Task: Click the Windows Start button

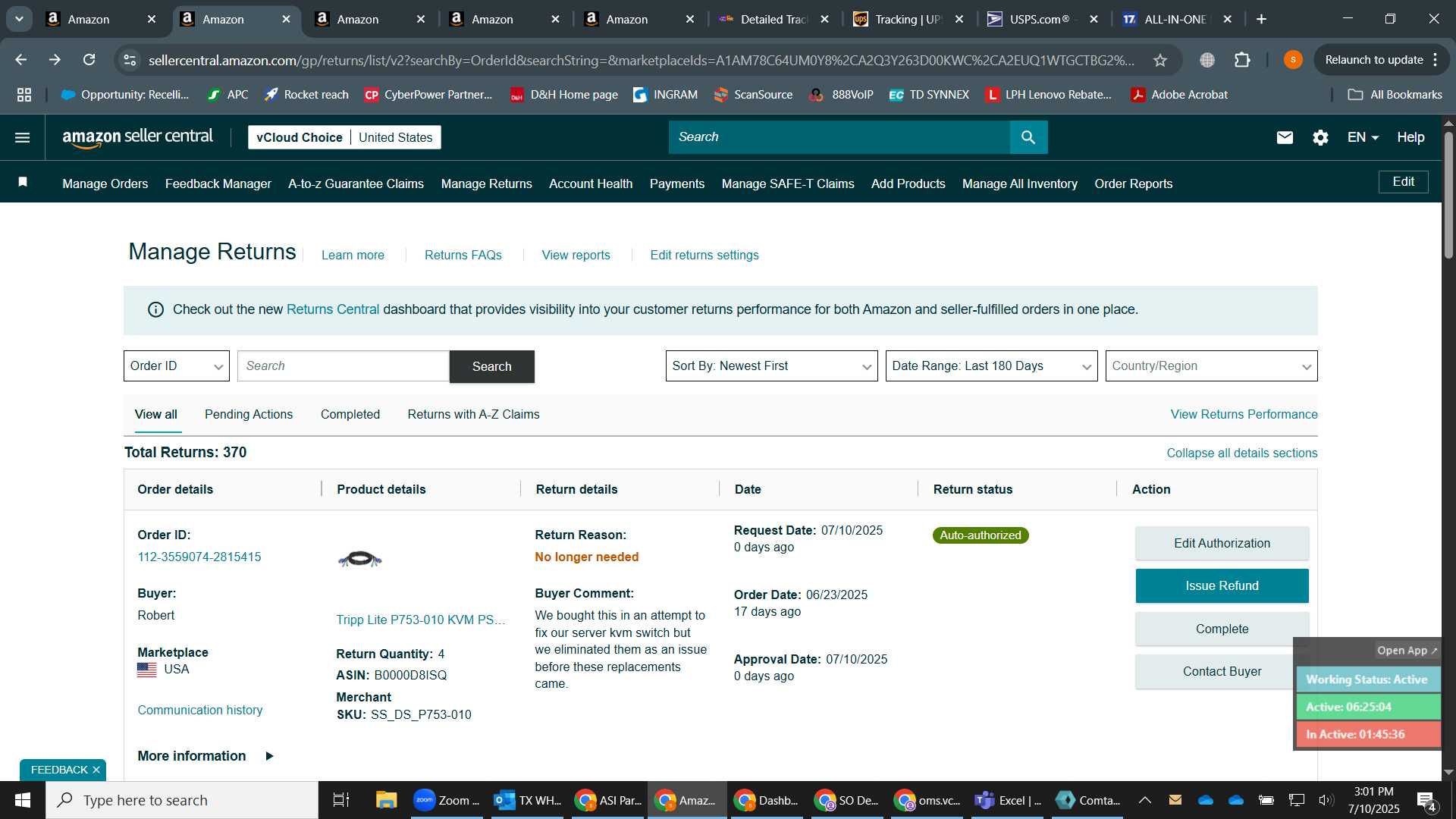Action: coord(23,800)
